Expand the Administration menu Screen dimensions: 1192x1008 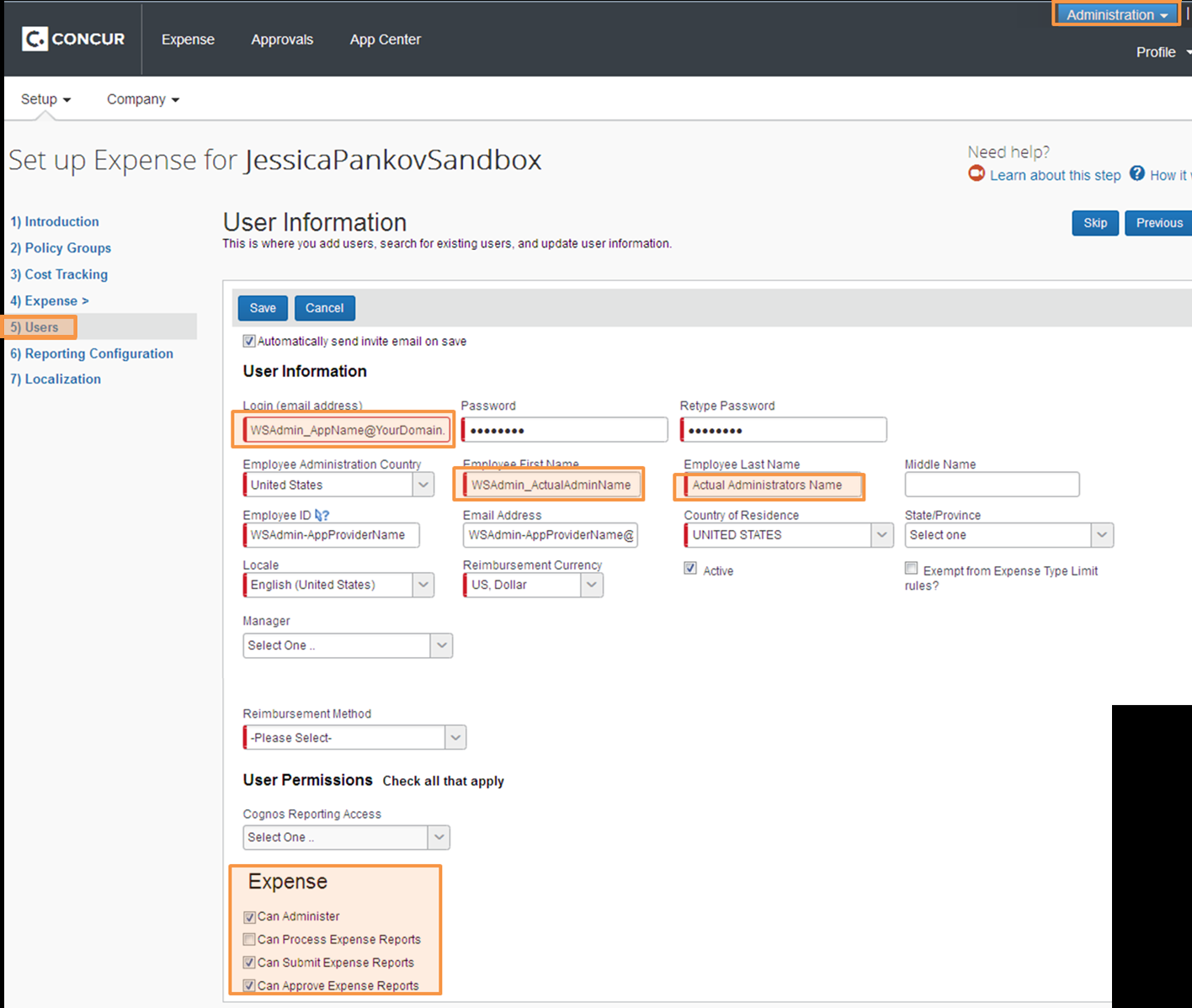(x=1116, y=14)
